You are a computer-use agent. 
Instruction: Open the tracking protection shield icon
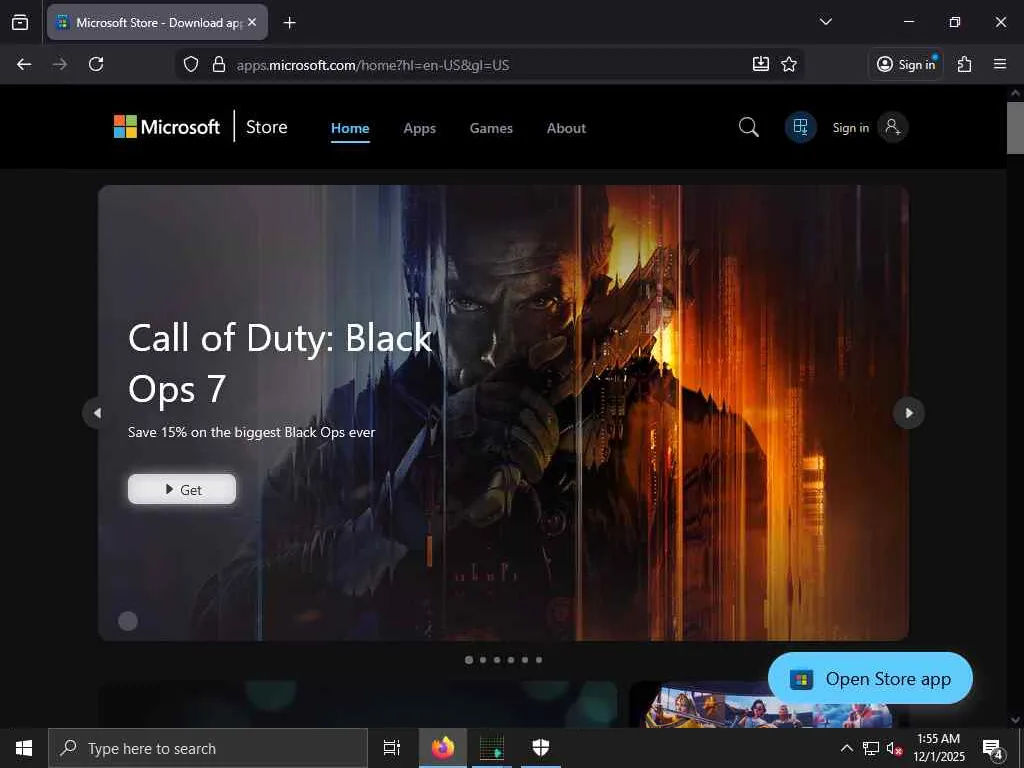pos(191,65)
